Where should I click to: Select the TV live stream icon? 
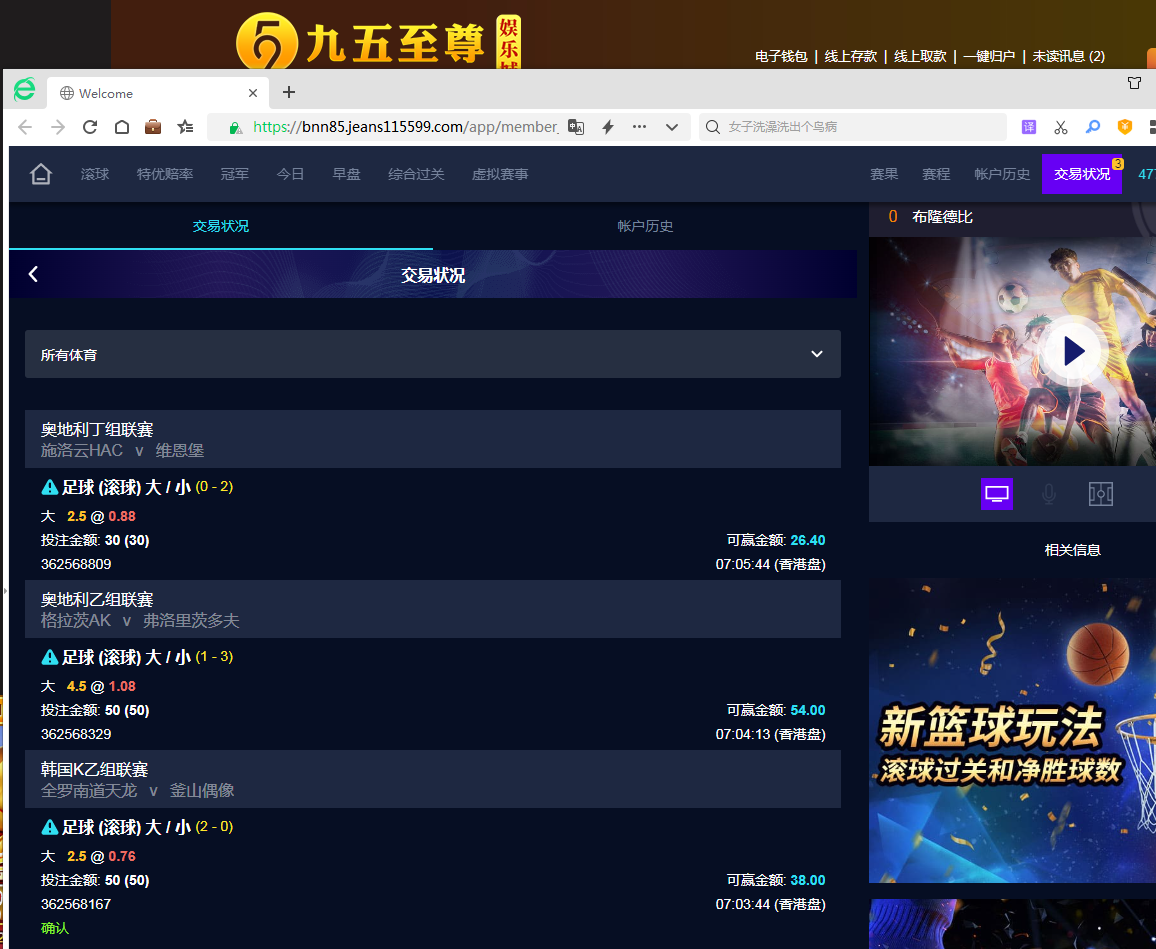point(996,493)
